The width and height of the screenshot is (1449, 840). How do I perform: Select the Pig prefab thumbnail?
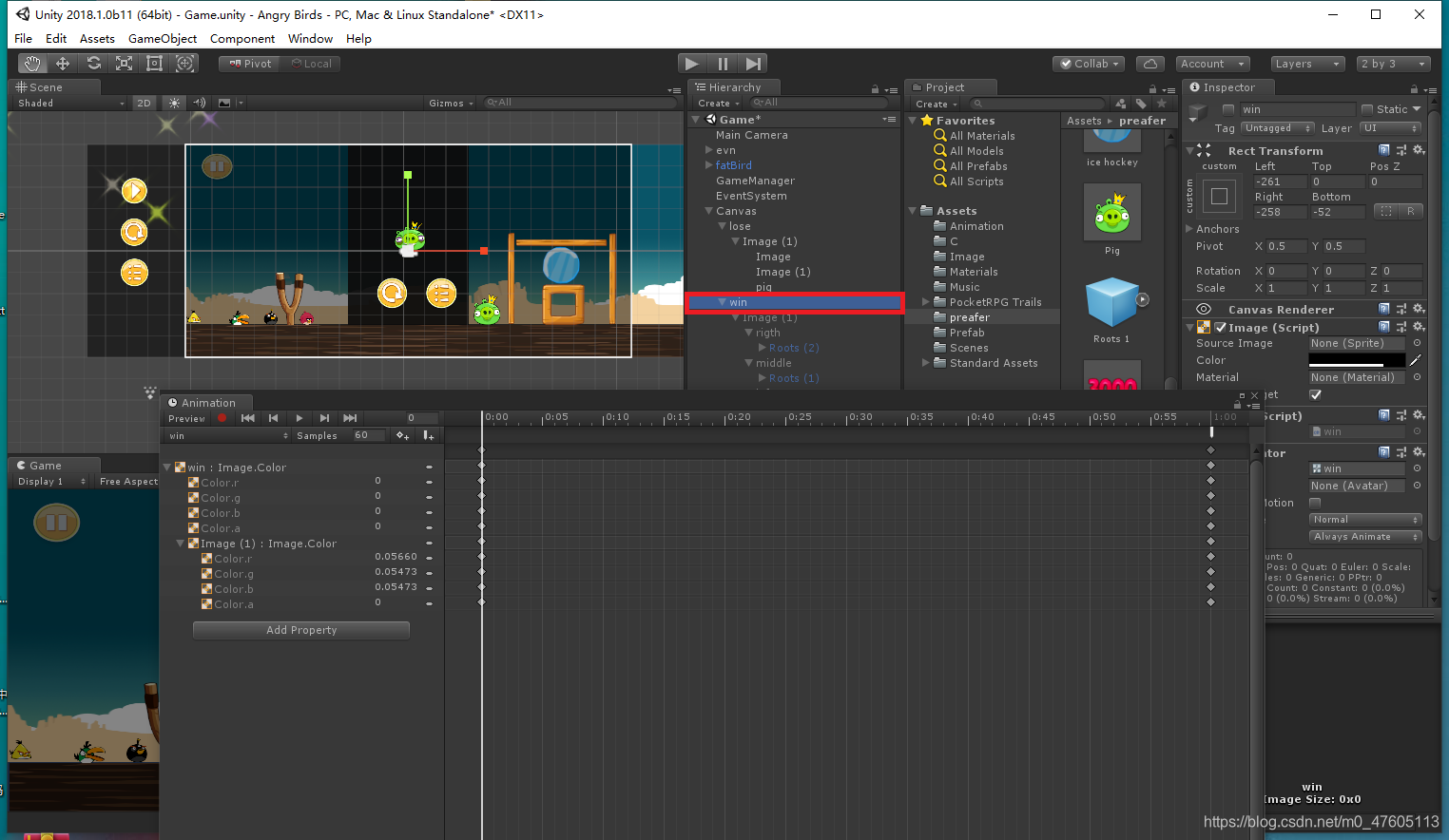coord(1112,214)
